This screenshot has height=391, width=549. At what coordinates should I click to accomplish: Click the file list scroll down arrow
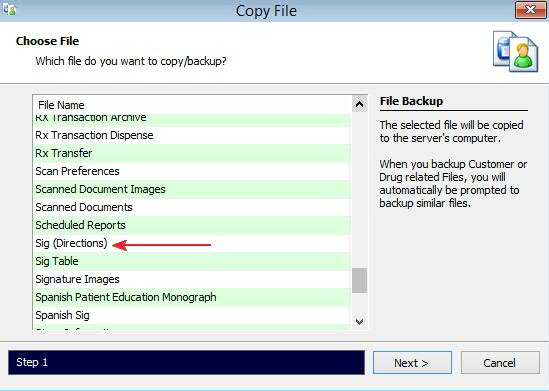point(359,321)
